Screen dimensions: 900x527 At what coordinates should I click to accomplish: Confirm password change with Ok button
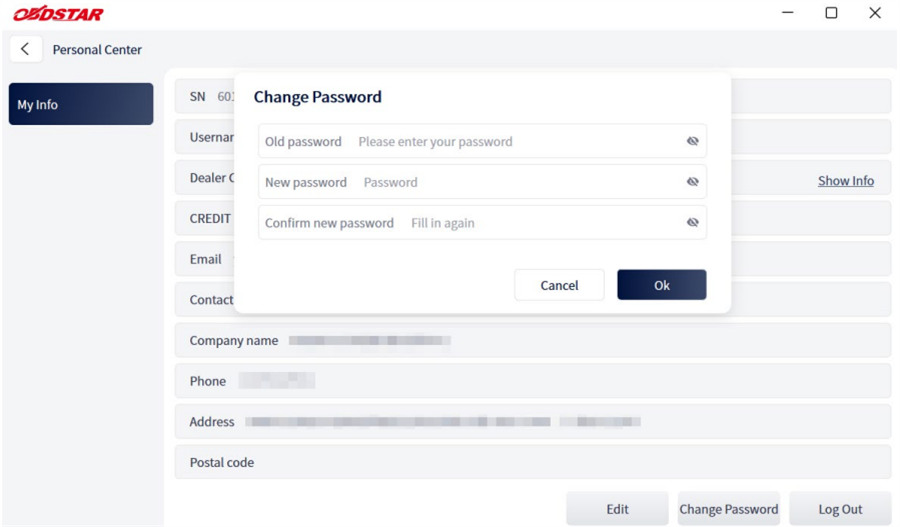tap(662, 285)
